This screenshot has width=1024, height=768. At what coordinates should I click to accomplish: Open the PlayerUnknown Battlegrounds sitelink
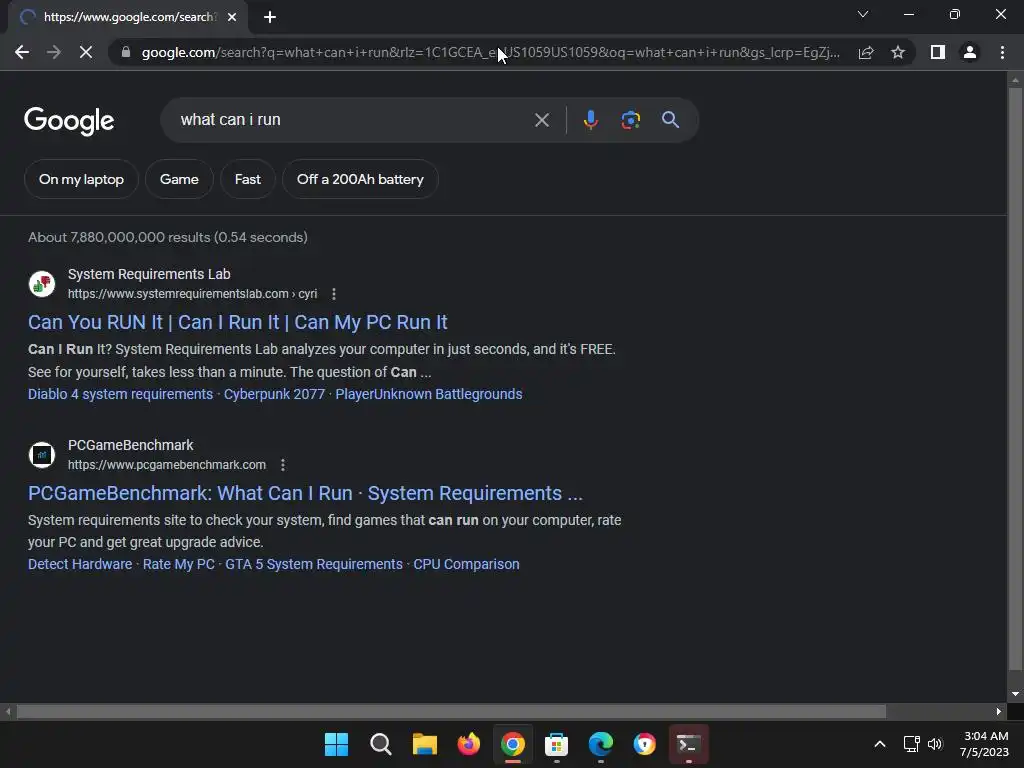pyautogui.click(x=428, y=394)
